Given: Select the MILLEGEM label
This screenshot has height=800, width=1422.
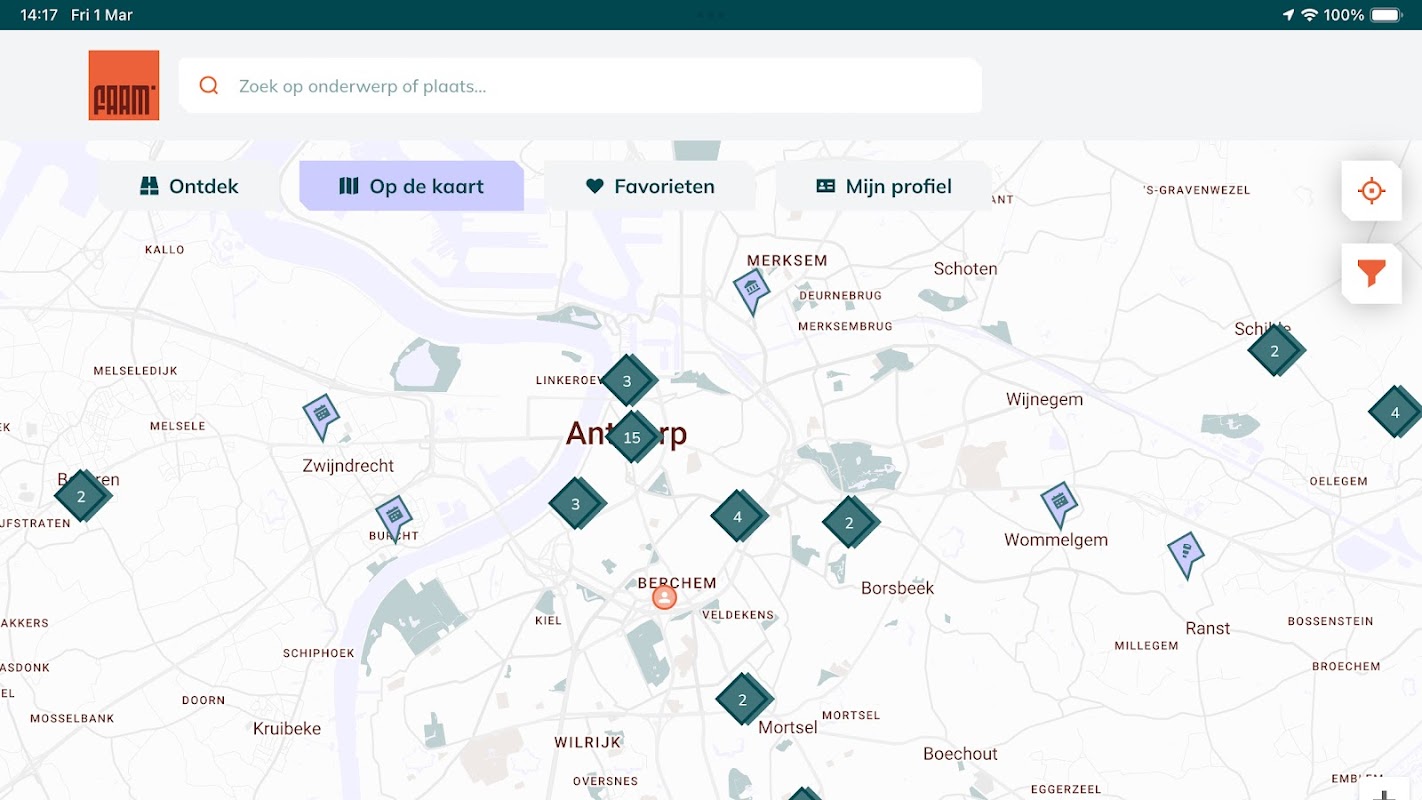Looking at the screenshot, I should [x=1147, y=646].
